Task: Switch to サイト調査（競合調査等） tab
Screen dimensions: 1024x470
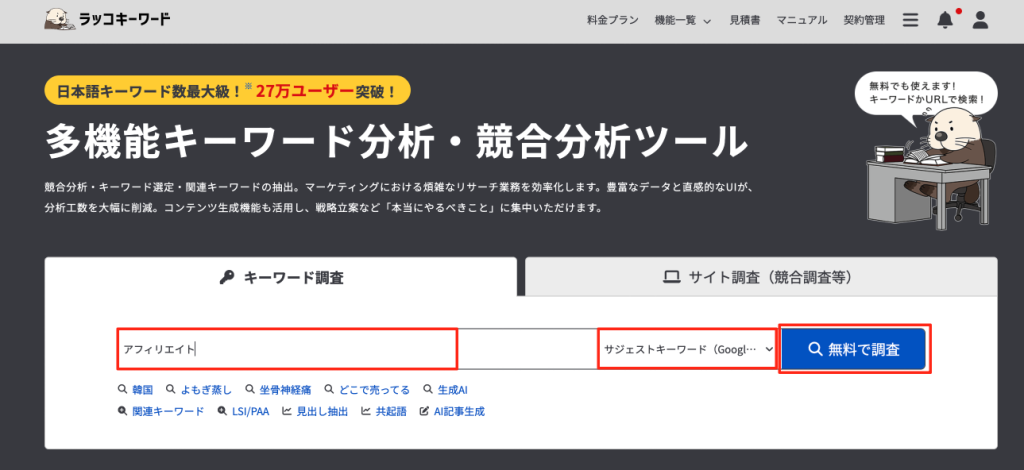Action: 761,278
